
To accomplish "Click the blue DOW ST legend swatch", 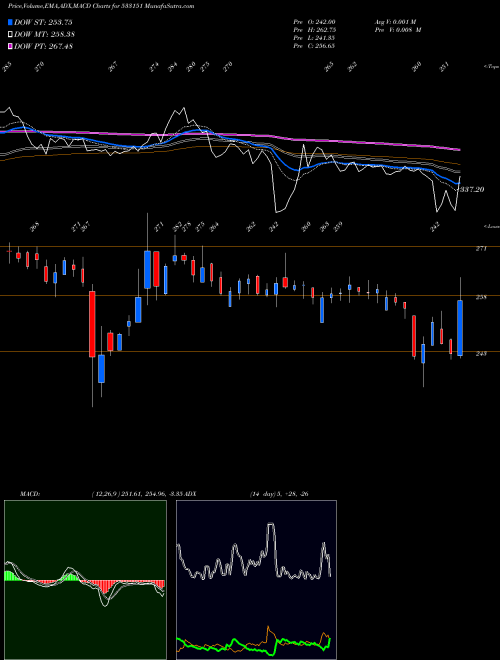I will (11, 22).
